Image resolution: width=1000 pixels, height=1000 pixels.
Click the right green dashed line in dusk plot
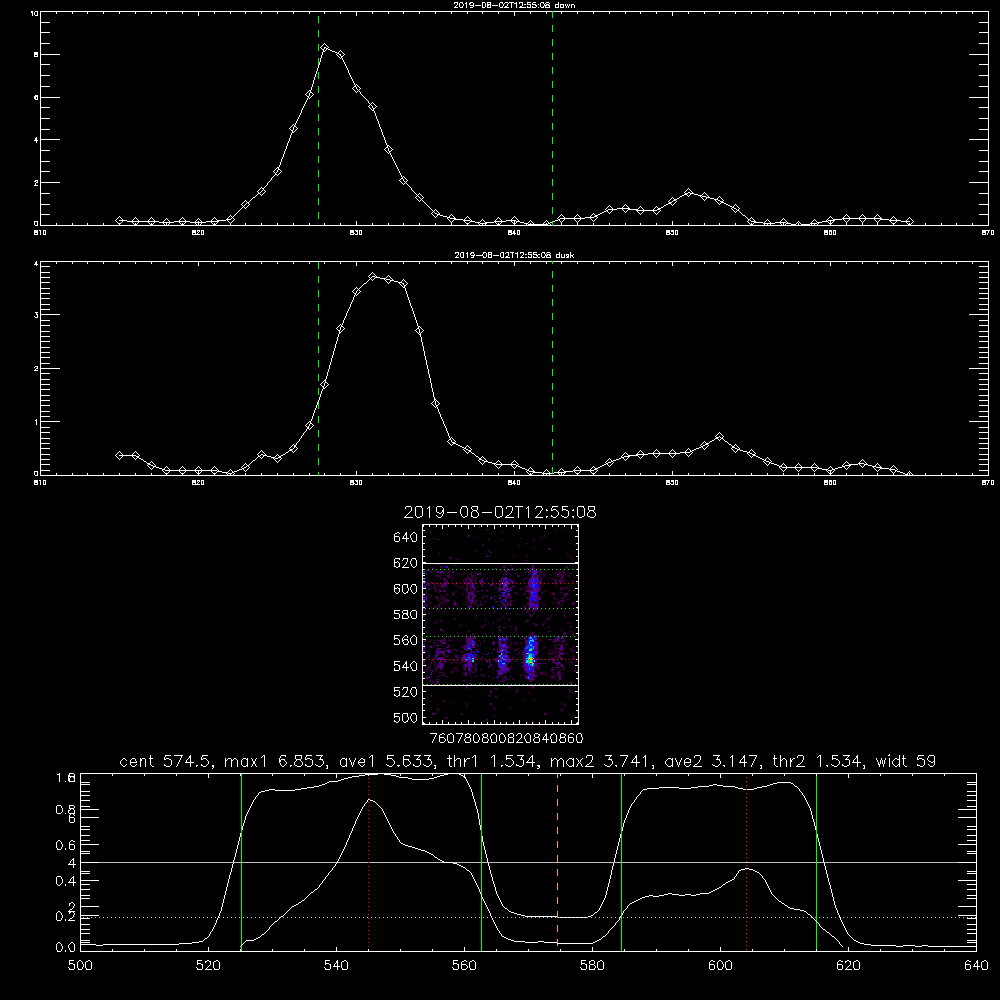[552, 368]
